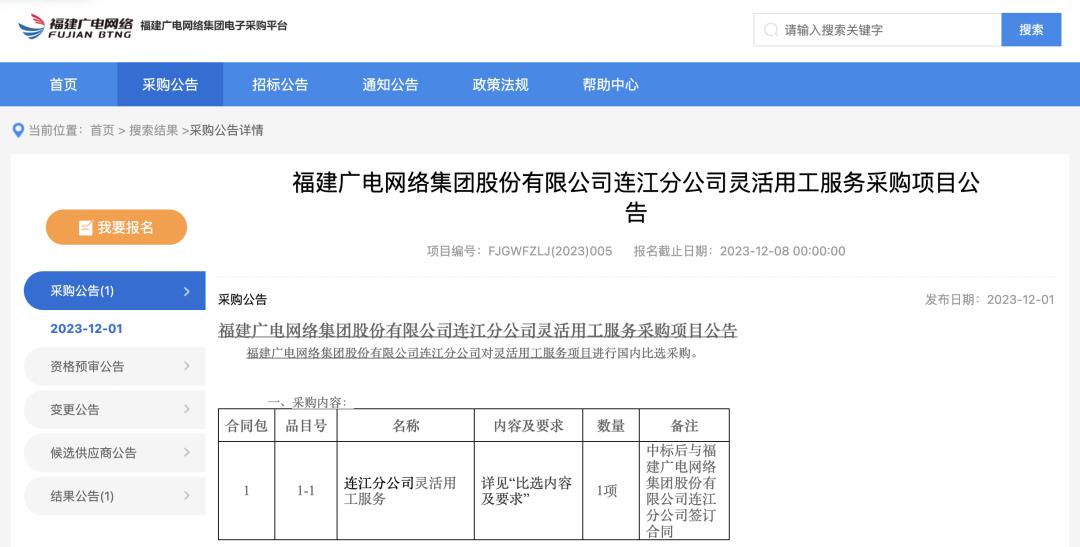Click the 1项 quantity cell
The image size is (1080, 547).
point(611,491)
